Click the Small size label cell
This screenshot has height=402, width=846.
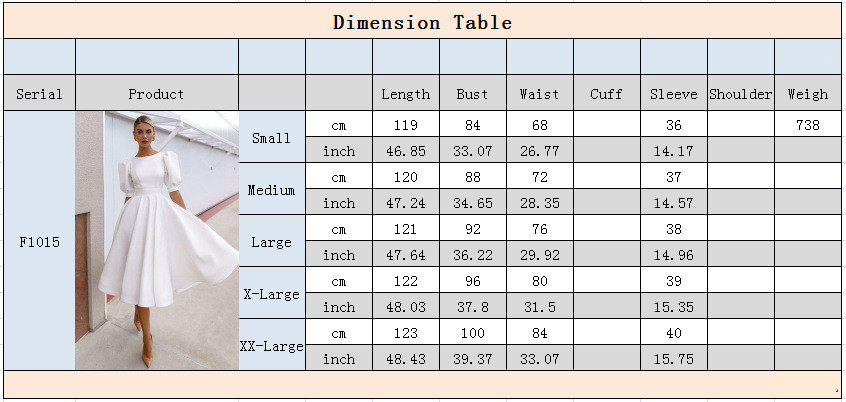coord(272,137)
